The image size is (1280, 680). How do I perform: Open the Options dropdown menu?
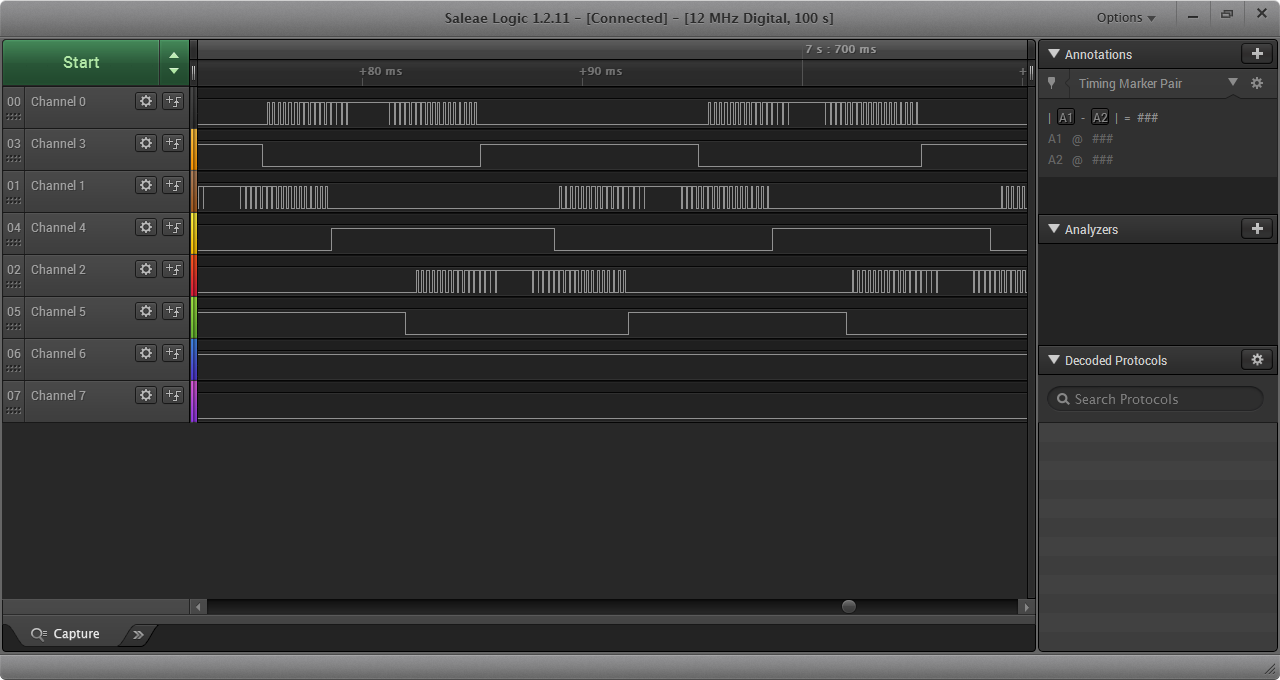point(1126,17)
